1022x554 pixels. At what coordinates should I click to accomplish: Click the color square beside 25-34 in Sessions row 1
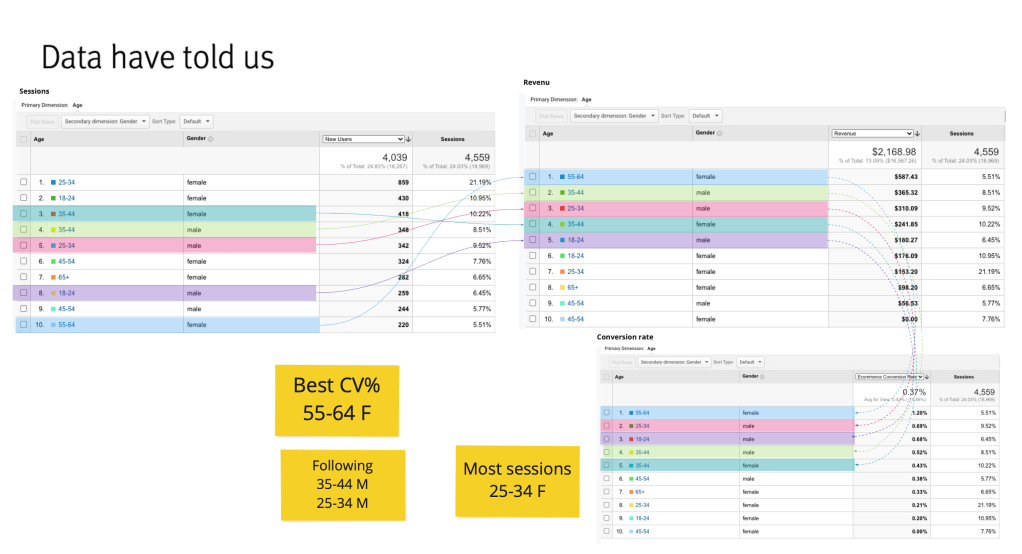(52, 183)
